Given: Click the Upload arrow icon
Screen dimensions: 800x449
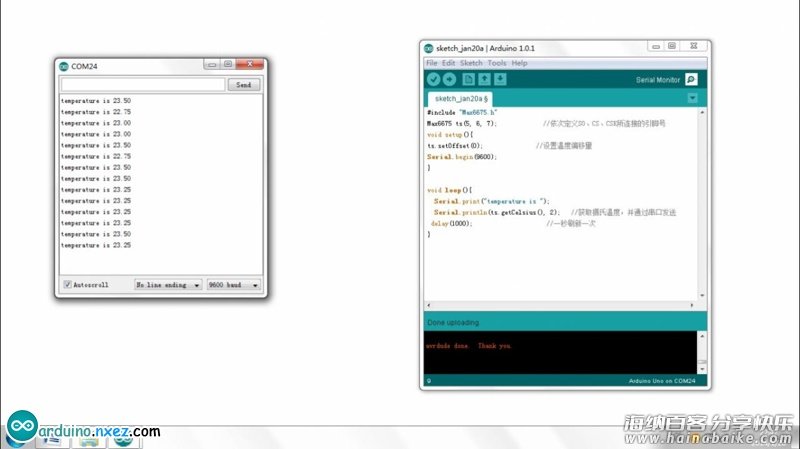Looking at the screenshot, I should point(449,79).
